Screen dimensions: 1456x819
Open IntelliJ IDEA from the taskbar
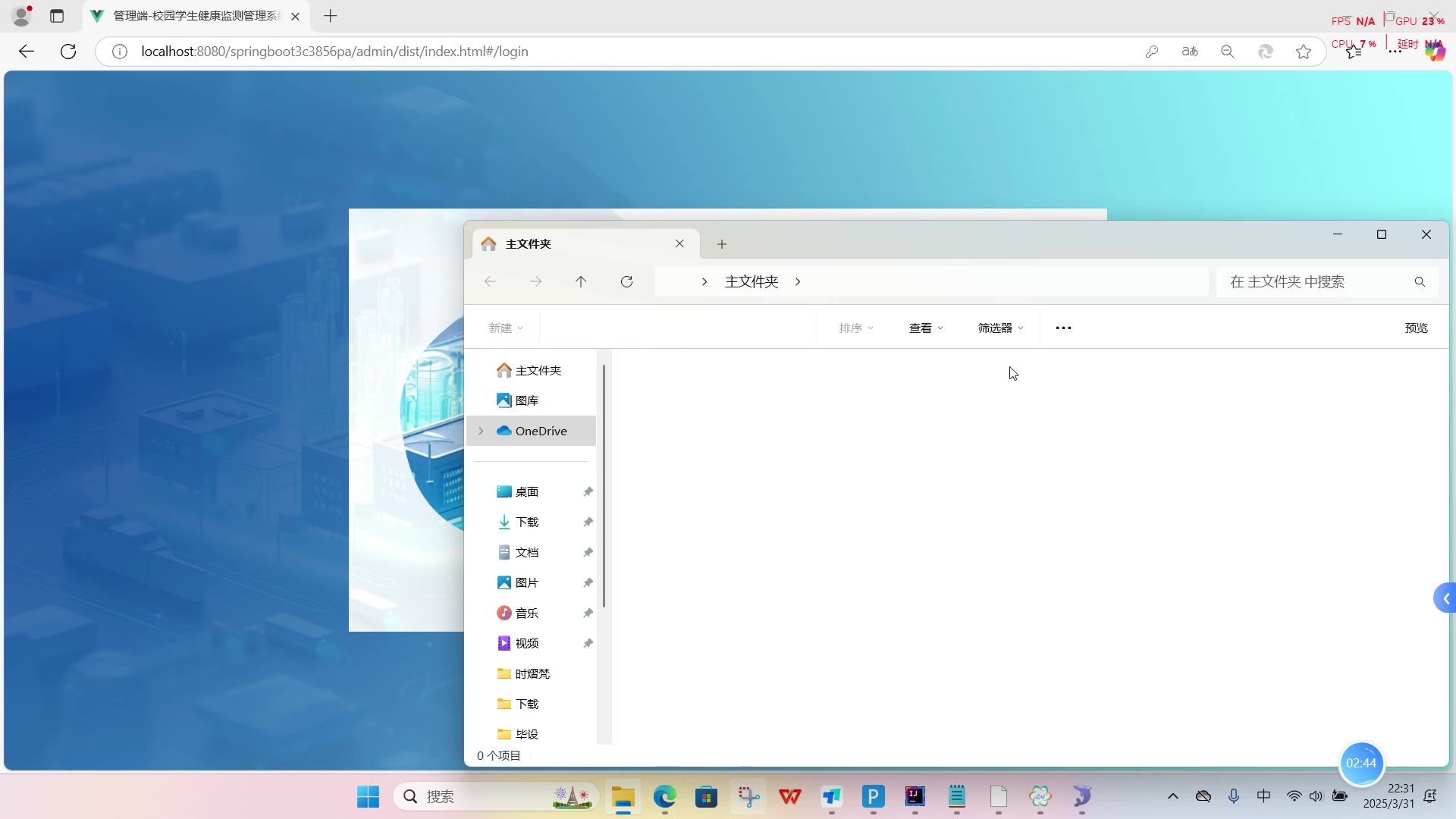(x=915, y=796)
